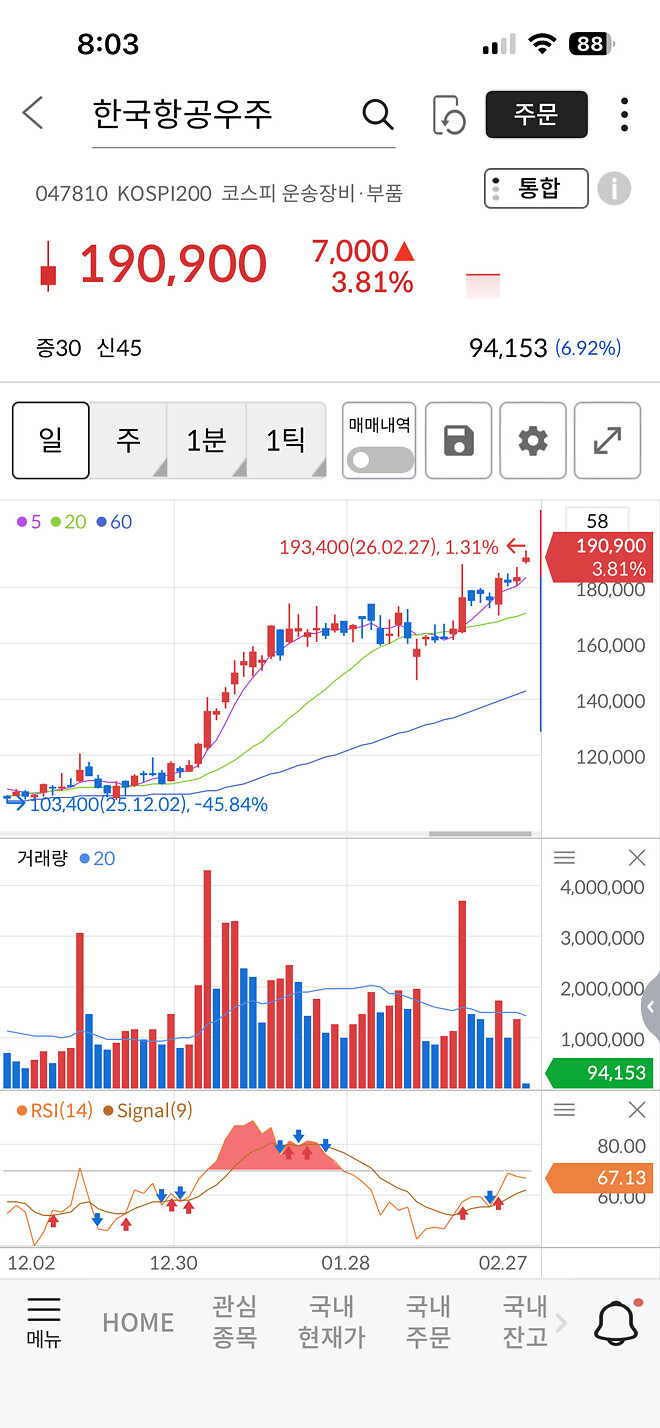
Task: Expand the 1틱 tick interval options
Action: (286, 440)
